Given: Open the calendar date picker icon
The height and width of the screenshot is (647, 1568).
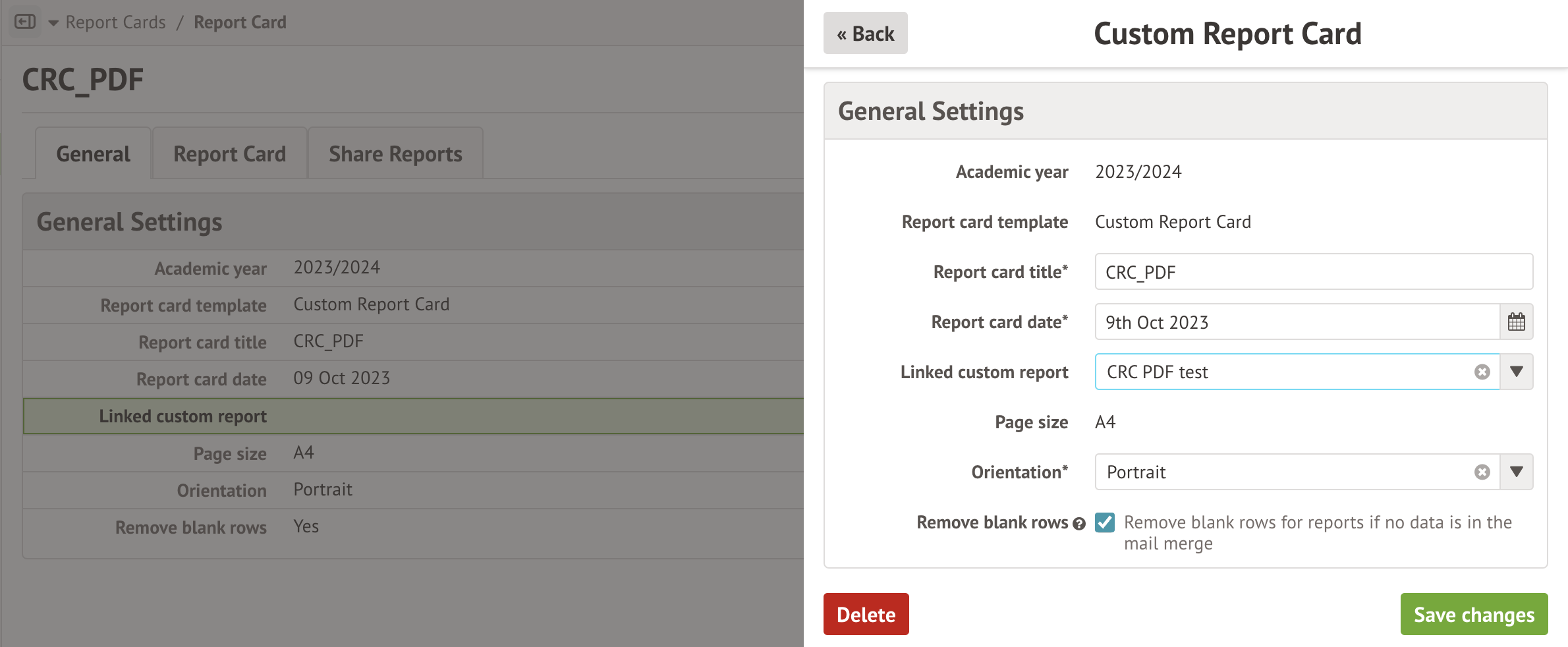Looking at the screenshot, I should (x=1516, y=322).
